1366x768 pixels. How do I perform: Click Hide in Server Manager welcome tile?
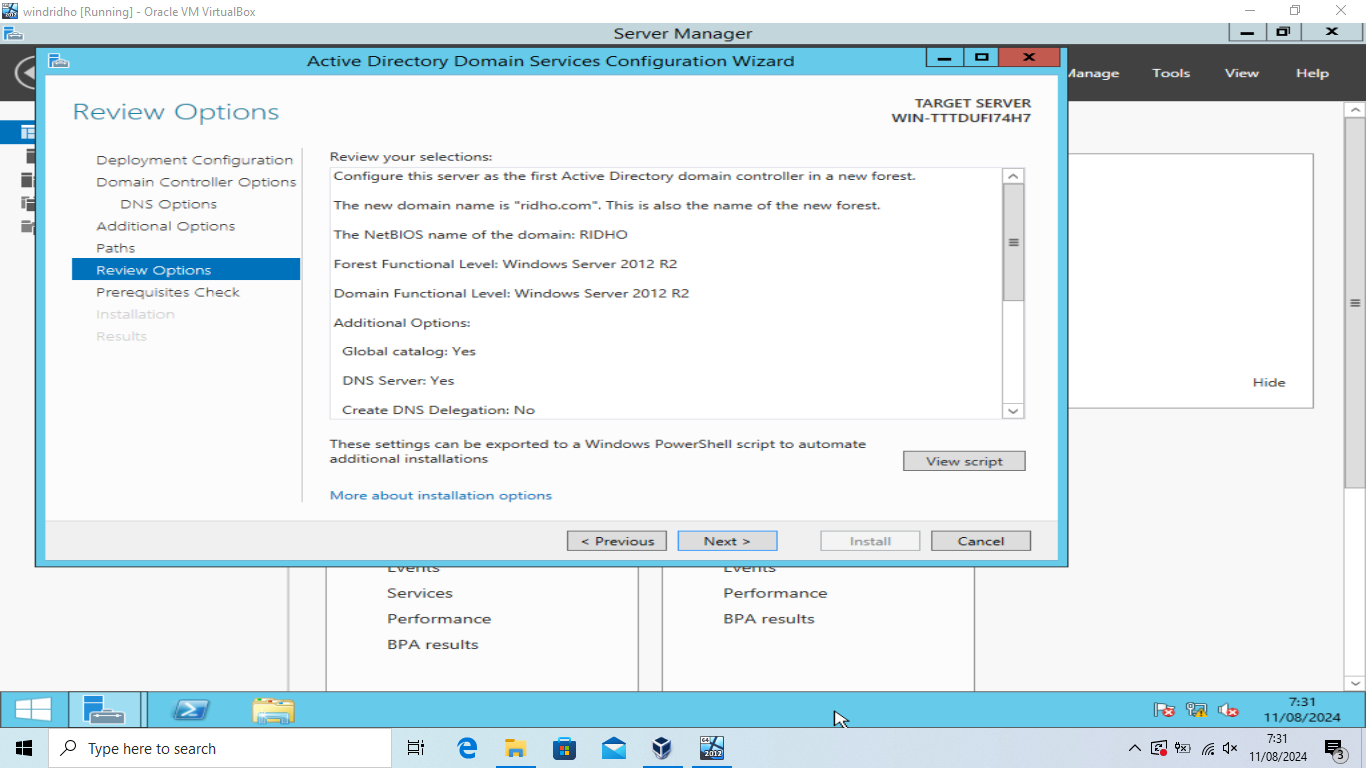pyautogui.click(x=1269, y=382)
